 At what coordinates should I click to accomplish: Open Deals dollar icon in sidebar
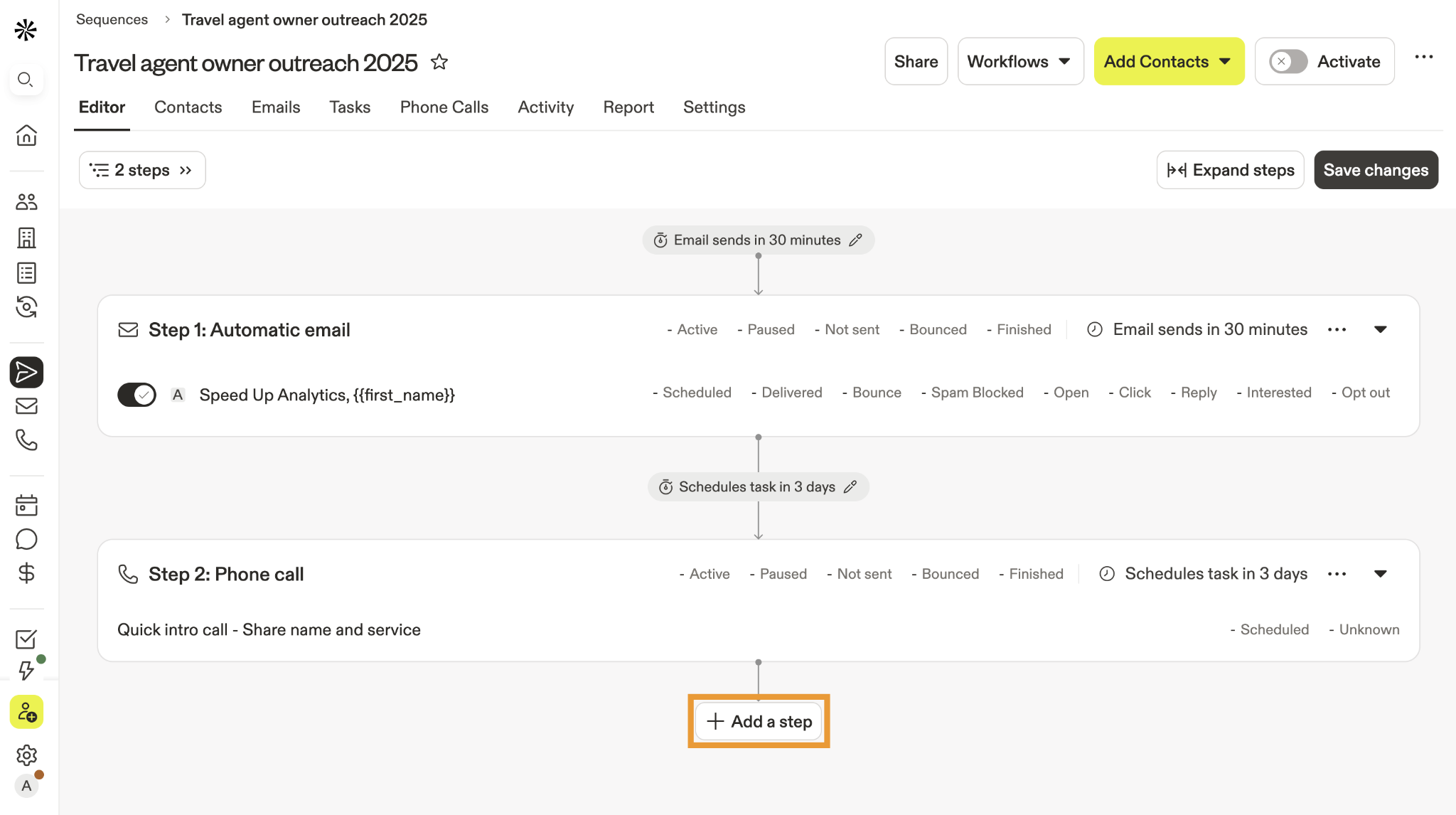click(26, 573)
